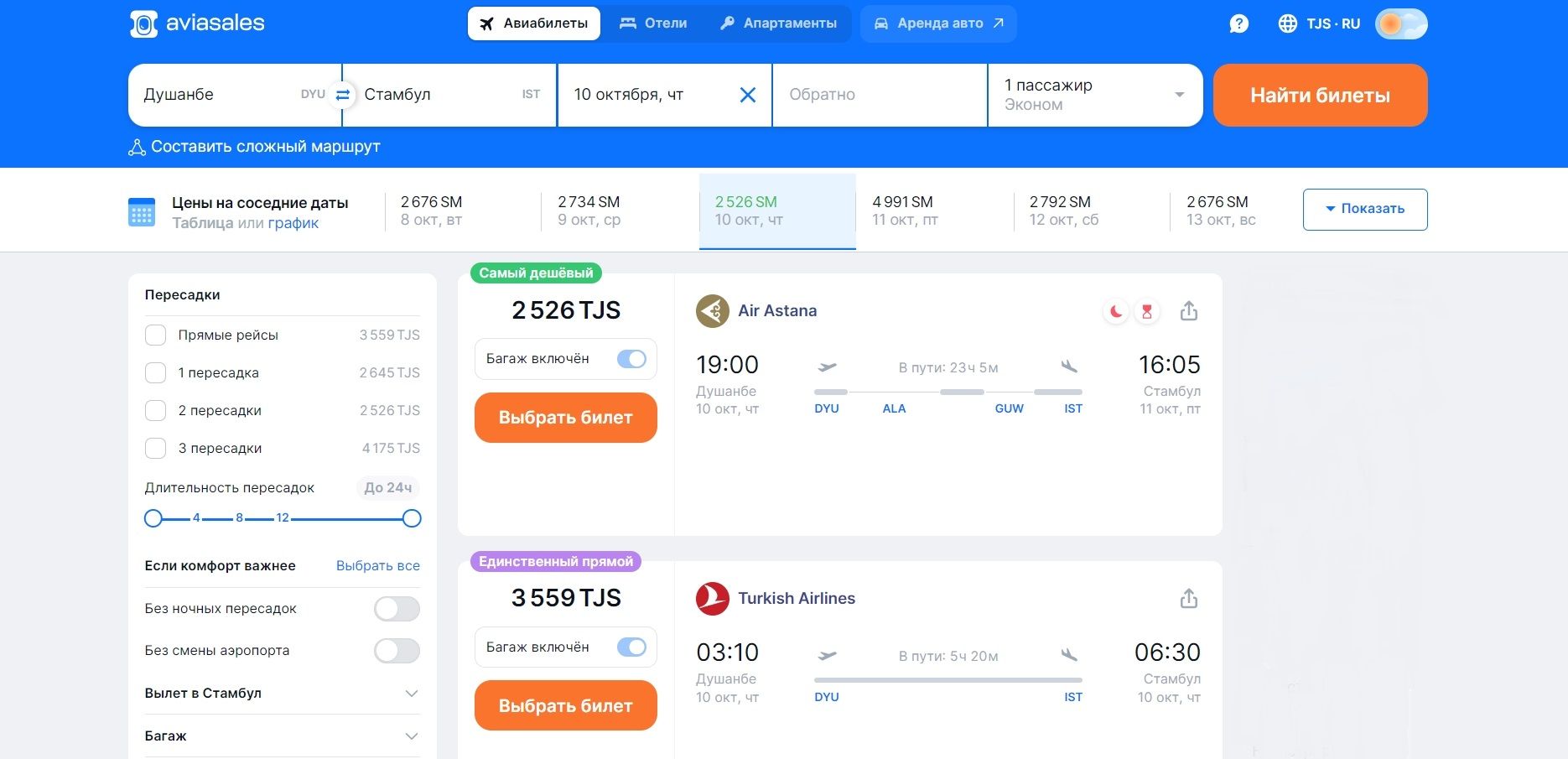Click Показать to expand price dates
This screenshot has width=1568, height=759.
point(1364,210)
